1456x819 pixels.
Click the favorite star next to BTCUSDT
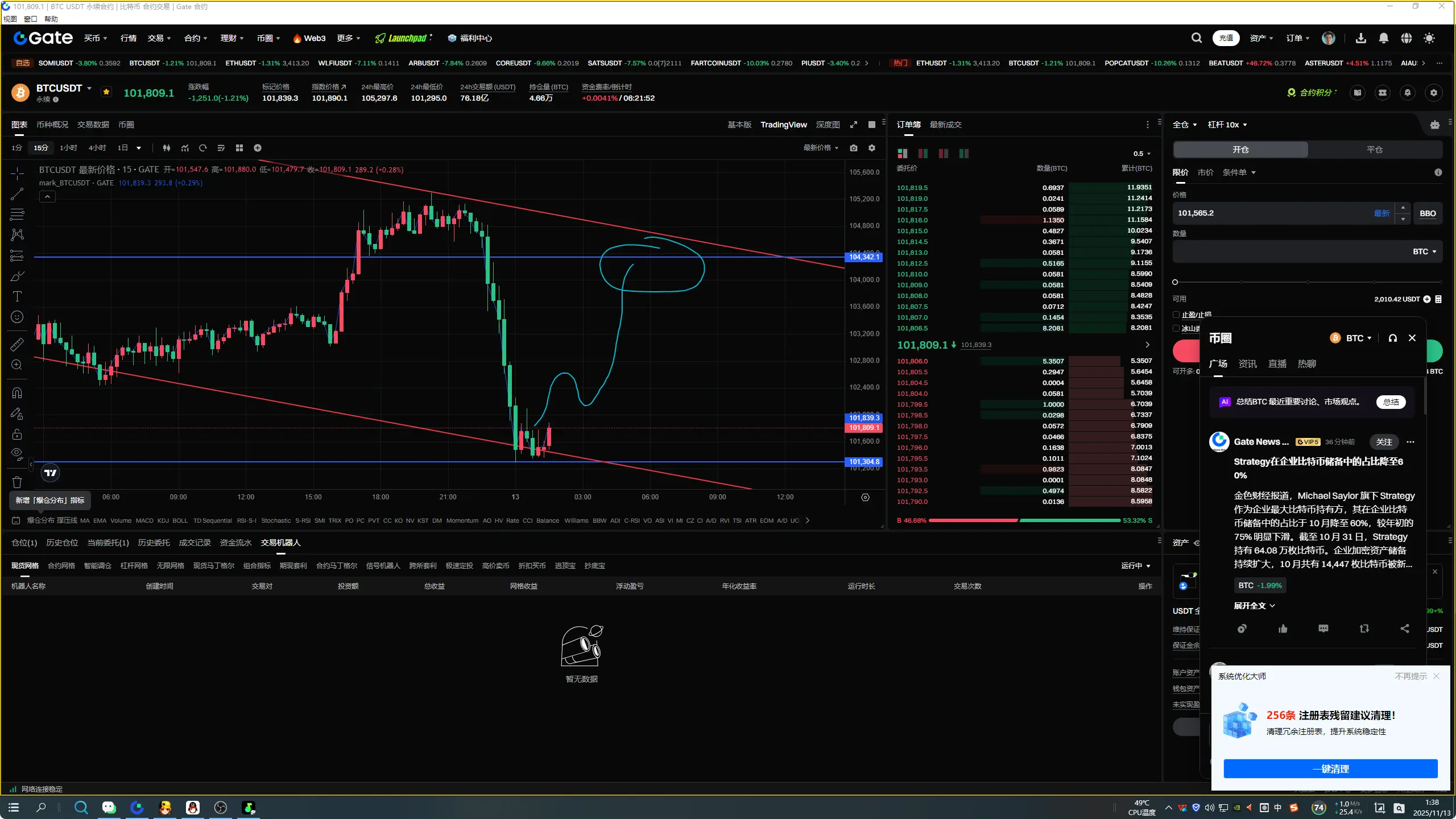click(106, 92)
